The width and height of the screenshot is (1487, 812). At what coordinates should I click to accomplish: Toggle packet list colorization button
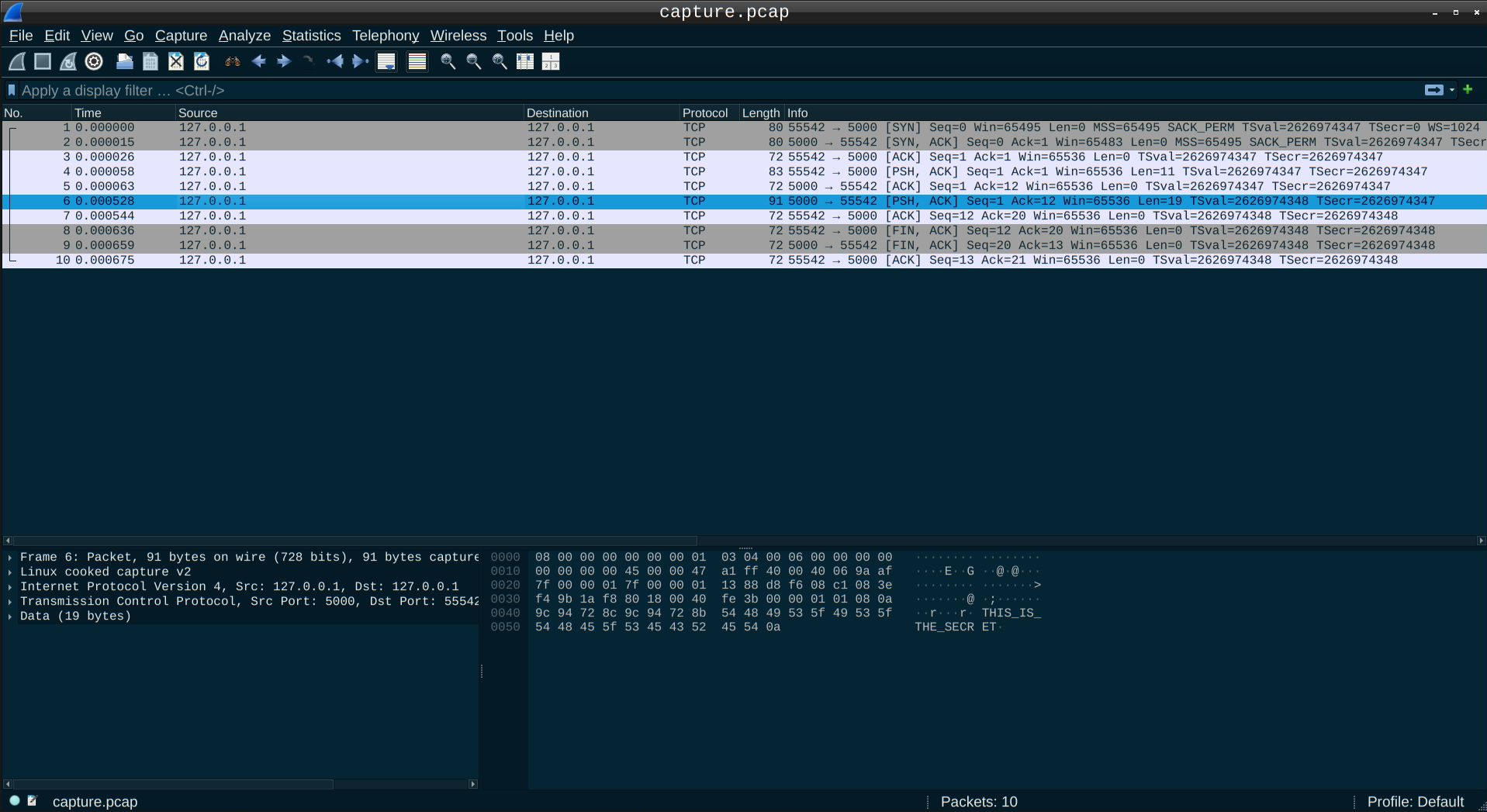(417, 62)
